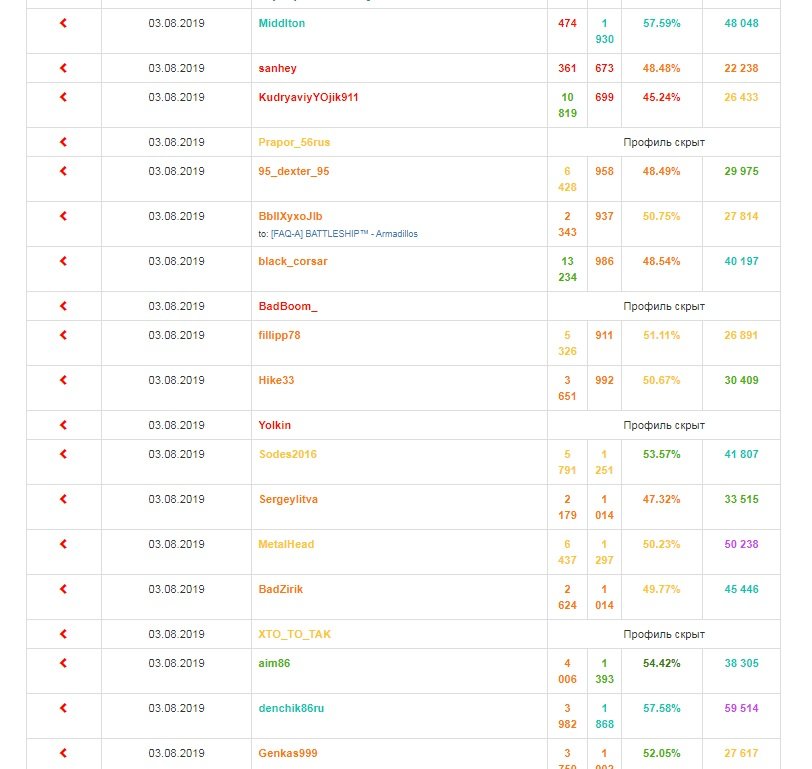Viewport: 812px width, 769px height.
Task: Select the red arrow for KudryaviyYOjik911
Action: (x=63, y=97)
